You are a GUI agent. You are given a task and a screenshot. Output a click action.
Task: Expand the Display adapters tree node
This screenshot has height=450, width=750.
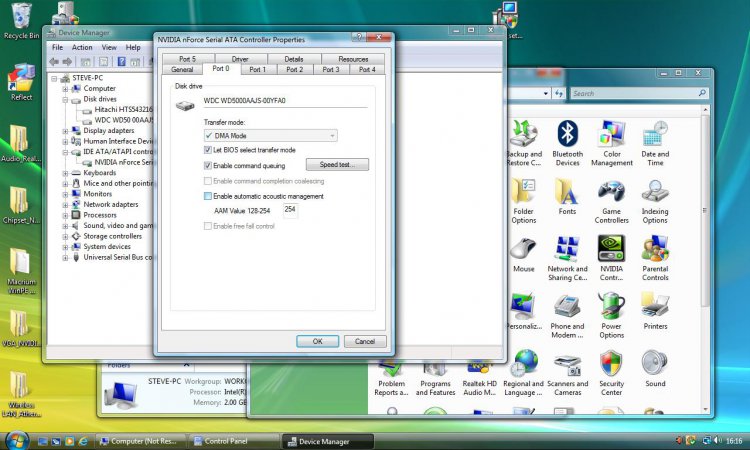65,131
